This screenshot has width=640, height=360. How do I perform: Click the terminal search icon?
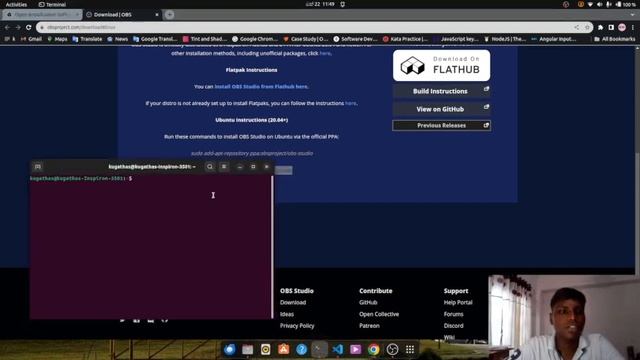[209, 167]
